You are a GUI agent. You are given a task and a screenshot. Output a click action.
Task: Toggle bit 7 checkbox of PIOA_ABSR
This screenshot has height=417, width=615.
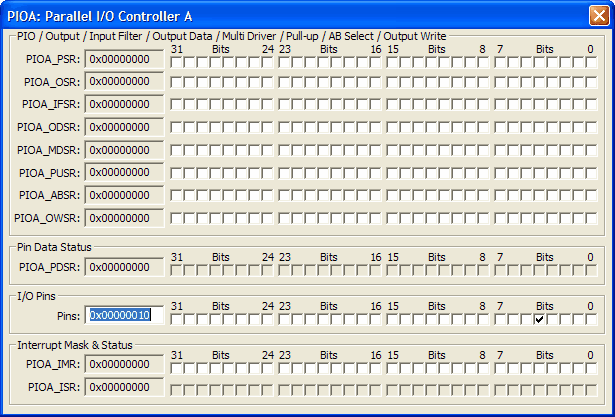coord(500,195)
